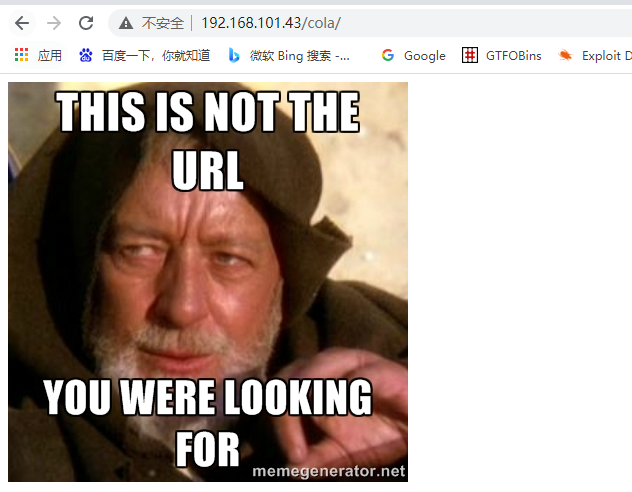This screenshot has height=492, width=632.
Task: Open the Apps grid icon
Action: point(21,55)
